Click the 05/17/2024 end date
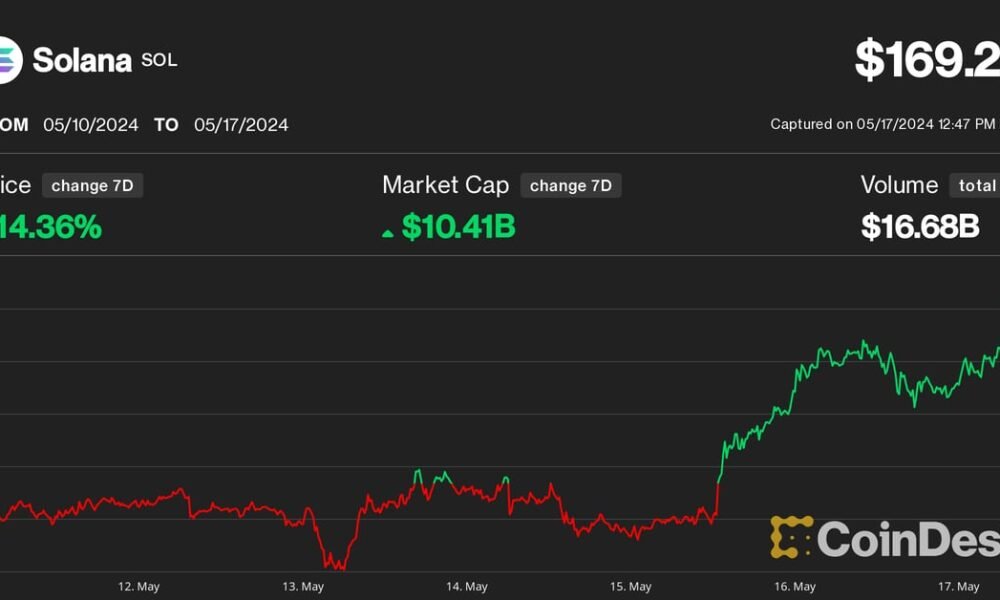The height and width of the screenshot is (600, 1000). click(241, 125)
